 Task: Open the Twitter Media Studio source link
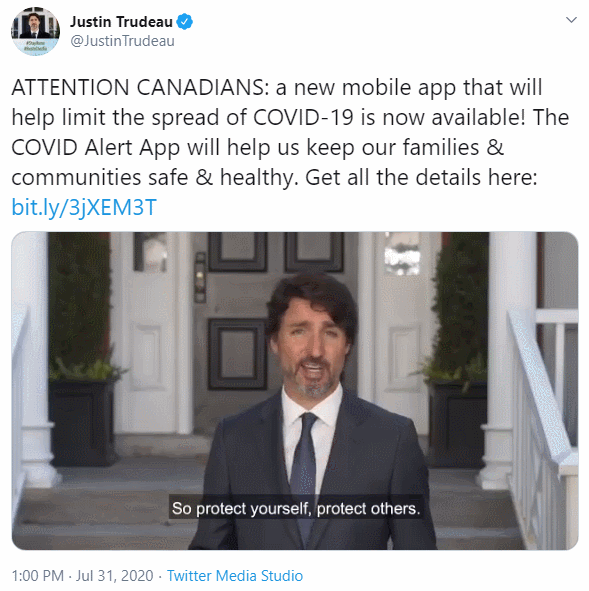click(x=235, y=576)
